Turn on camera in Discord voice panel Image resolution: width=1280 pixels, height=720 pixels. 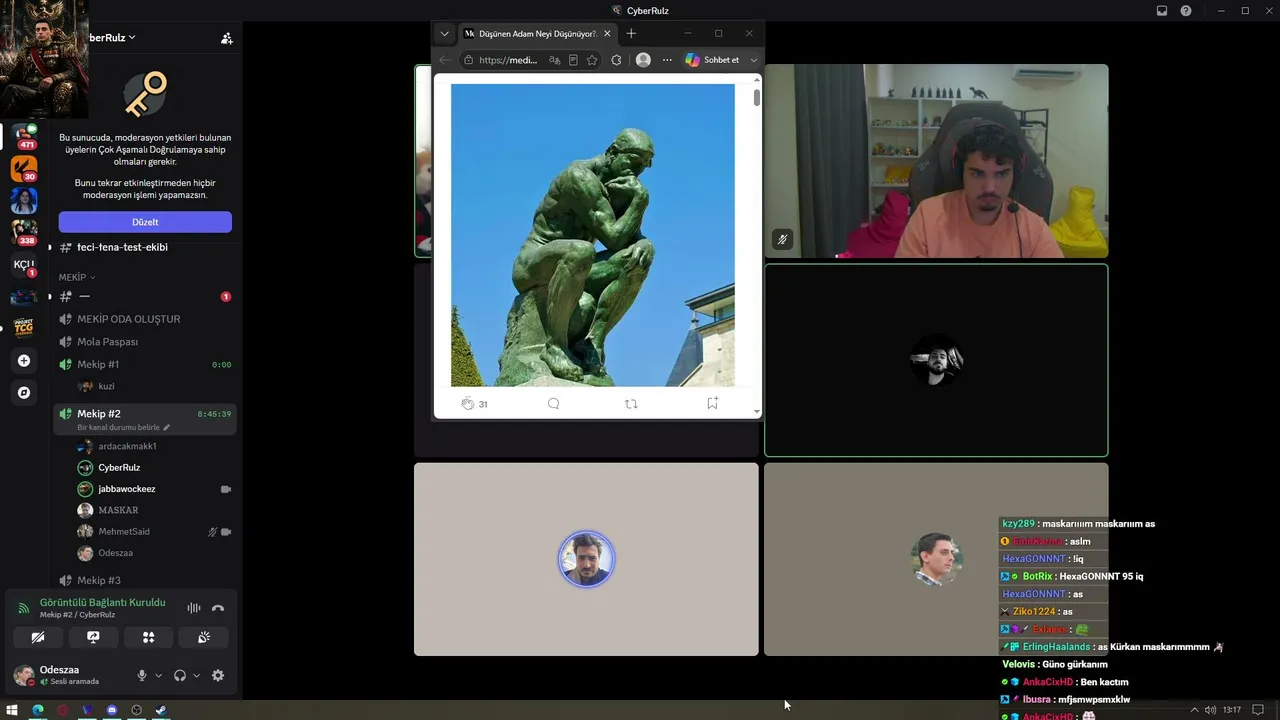[38, 637]
